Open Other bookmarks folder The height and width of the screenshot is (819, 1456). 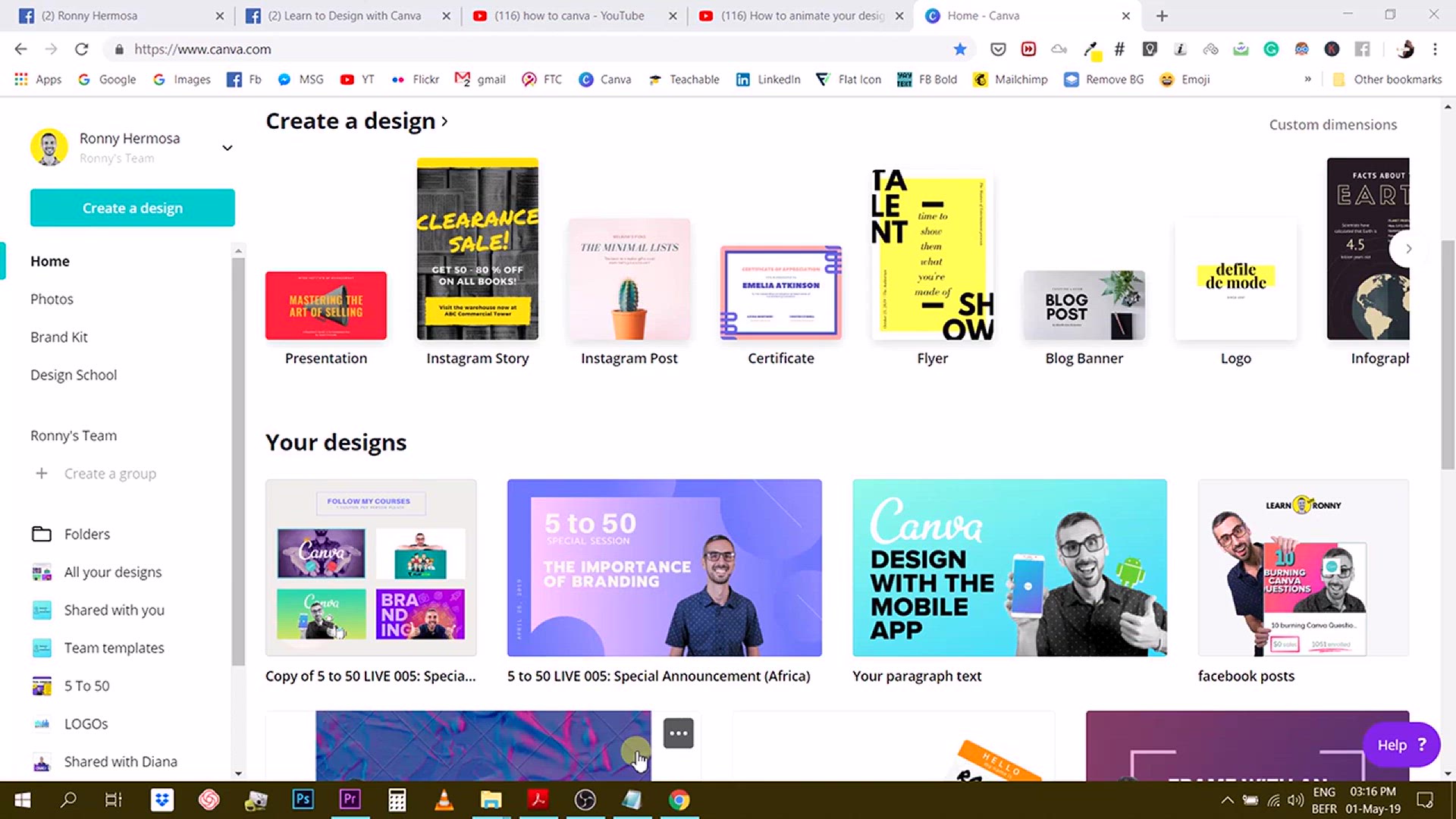tap(1388, 80)
